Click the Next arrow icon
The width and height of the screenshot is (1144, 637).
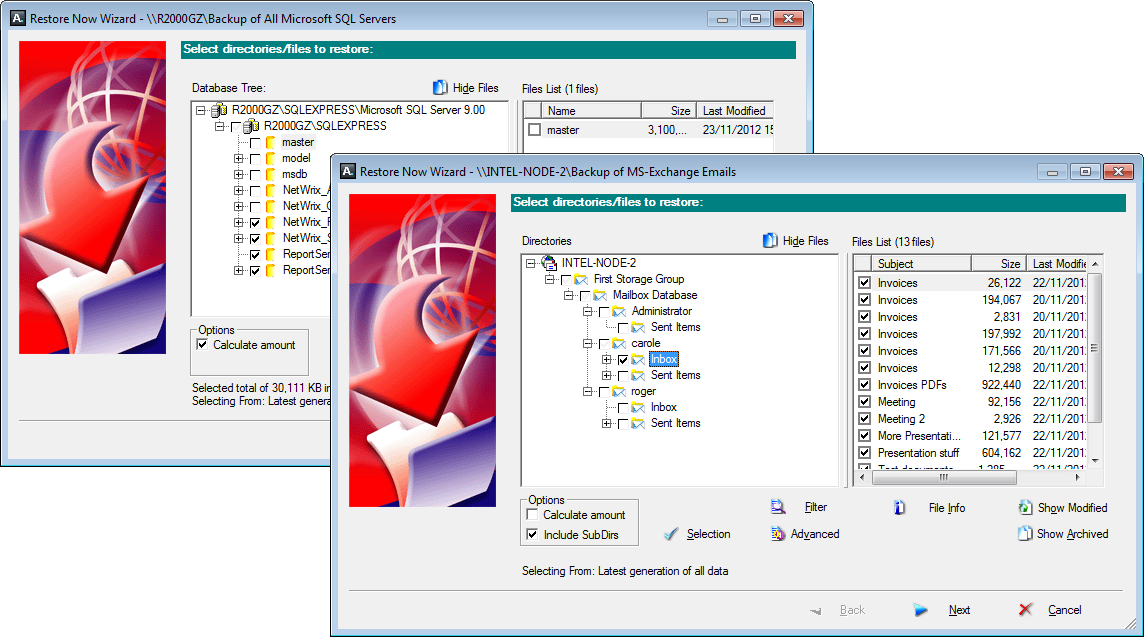click(x=921, y=610)
